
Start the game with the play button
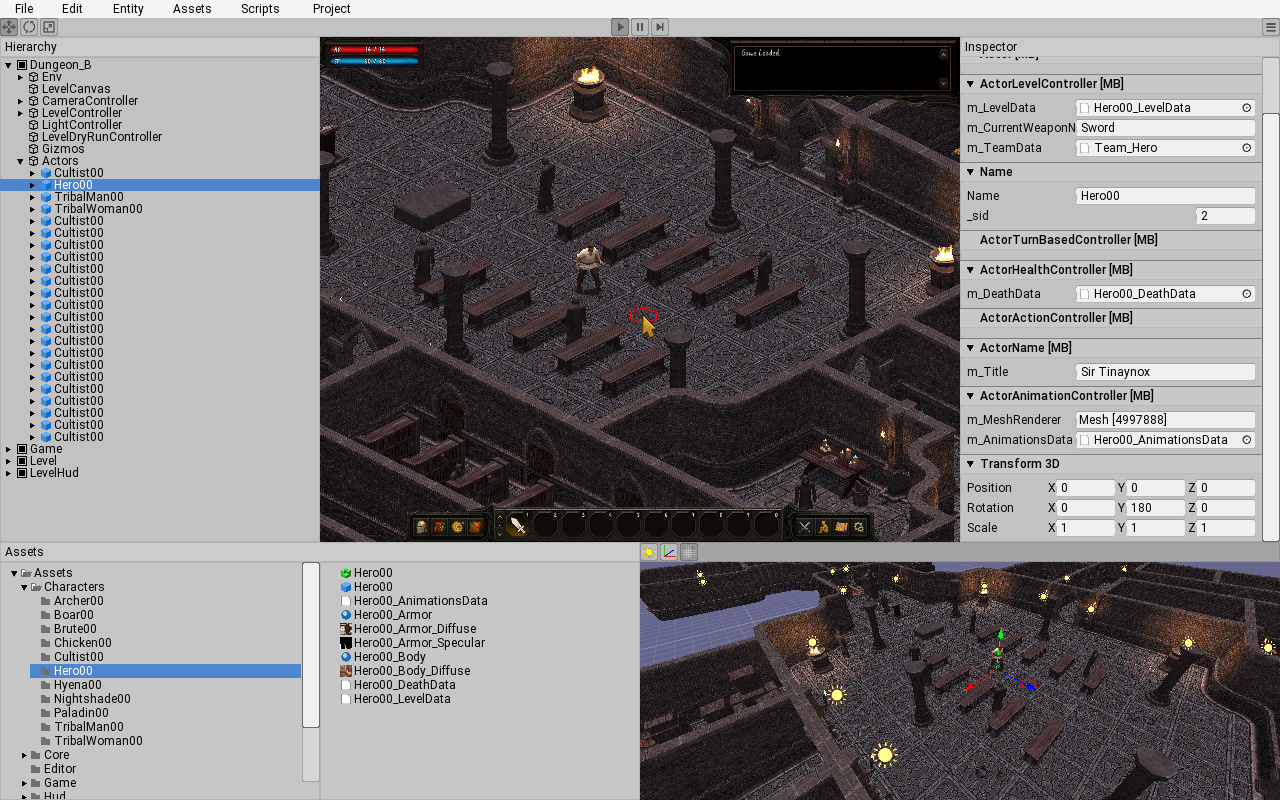tap(620, 27)
